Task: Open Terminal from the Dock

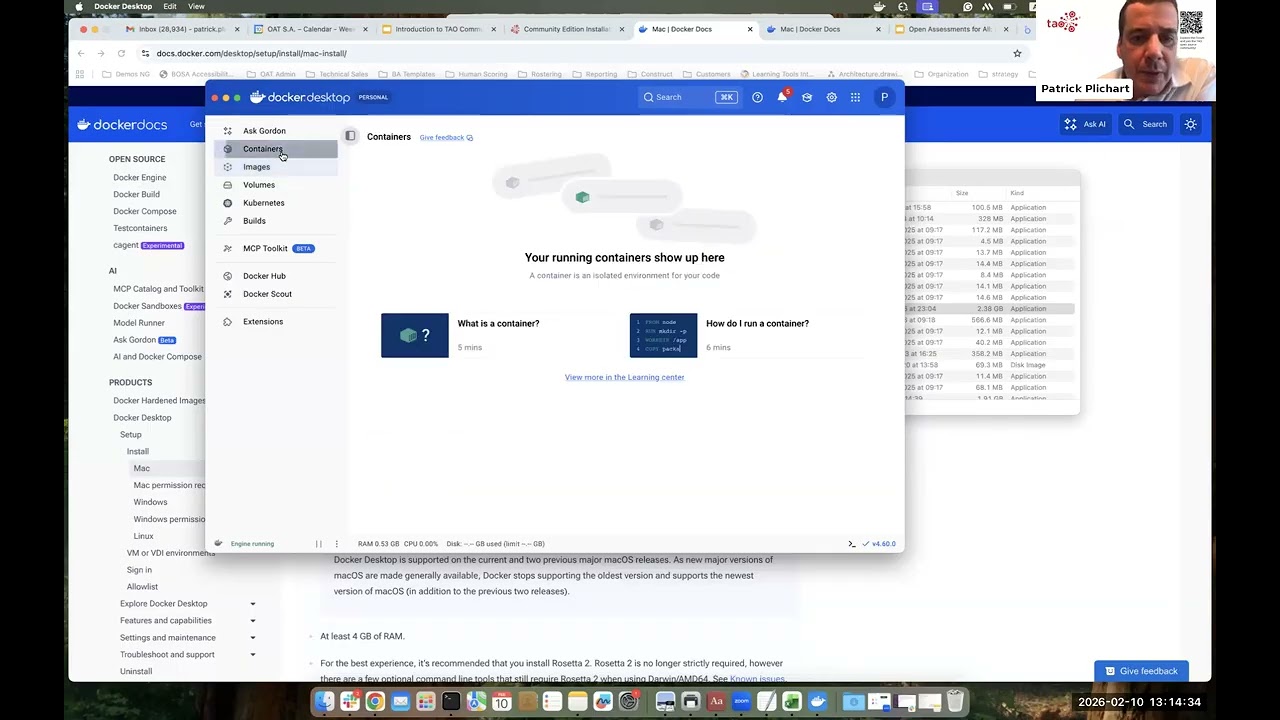Action: point(451,702)
